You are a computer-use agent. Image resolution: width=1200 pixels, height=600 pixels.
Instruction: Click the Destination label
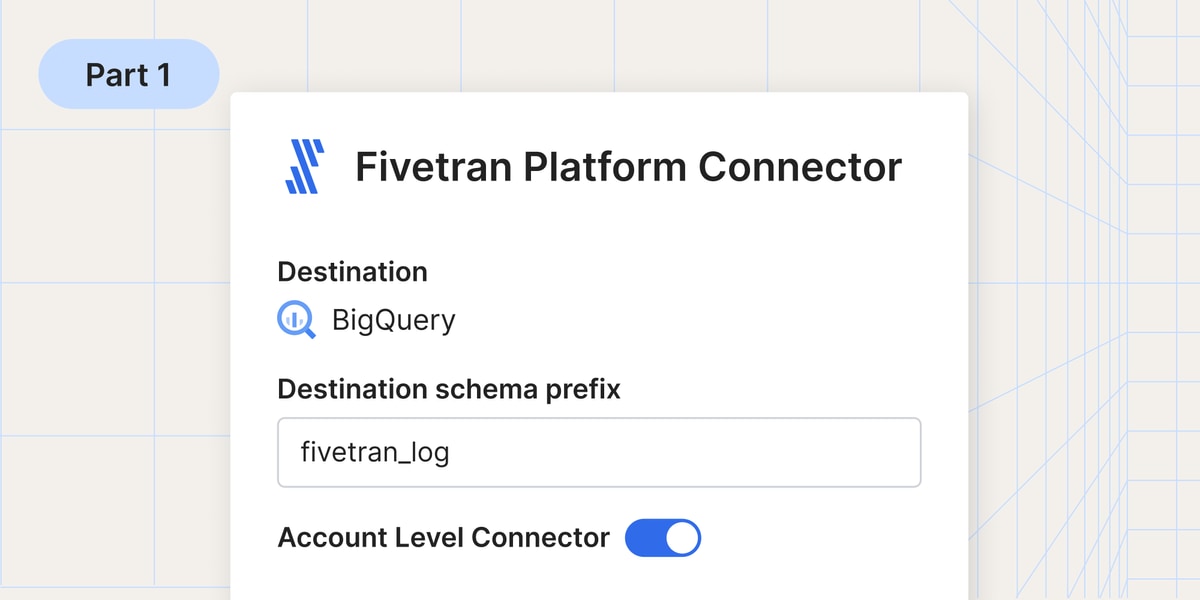coord(352,272)
